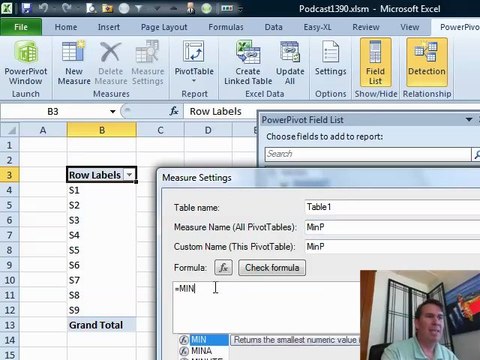Click cell containing S9

102,310
